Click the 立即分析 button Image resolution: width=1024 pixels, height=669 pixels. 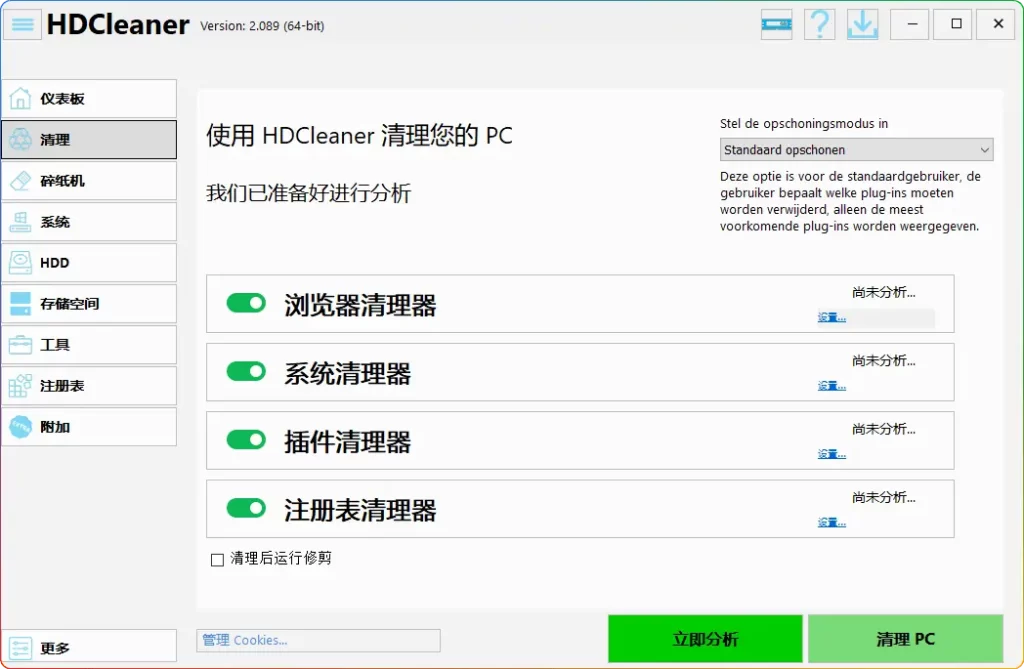[705, 638]
